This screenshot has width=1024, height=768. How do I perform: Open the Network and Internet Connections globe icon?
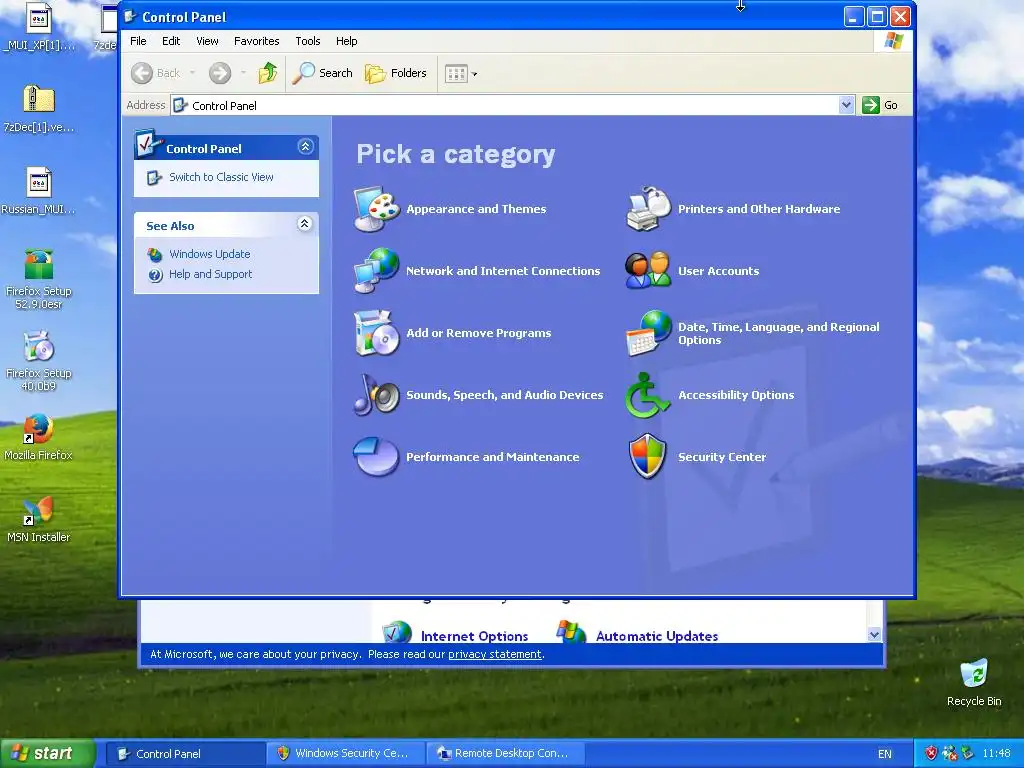click(x=377, y=270)
